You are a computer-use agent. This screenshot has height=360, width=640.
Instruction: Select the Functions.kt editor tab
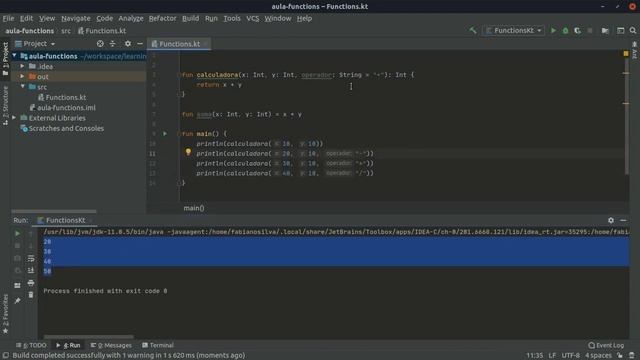point(179,44)
